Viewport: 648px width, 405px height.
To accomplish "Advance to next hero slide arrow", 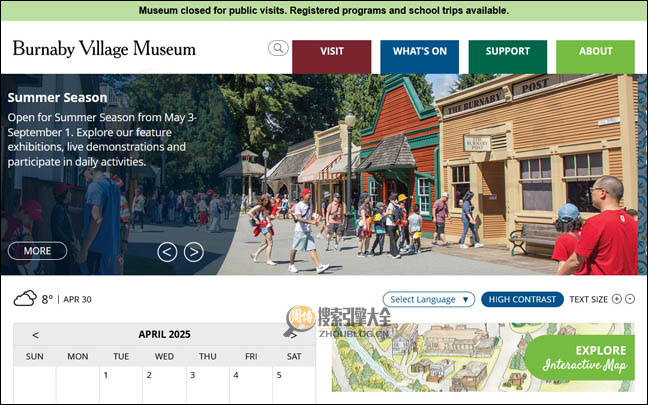I will 193,252.
